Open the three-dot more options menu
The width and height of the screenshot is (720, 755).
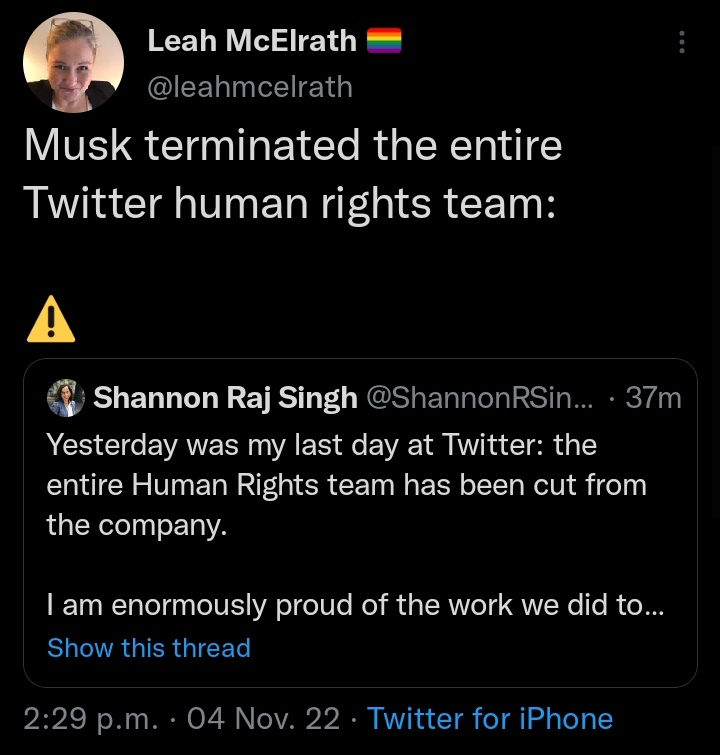(x=682, y=41)
